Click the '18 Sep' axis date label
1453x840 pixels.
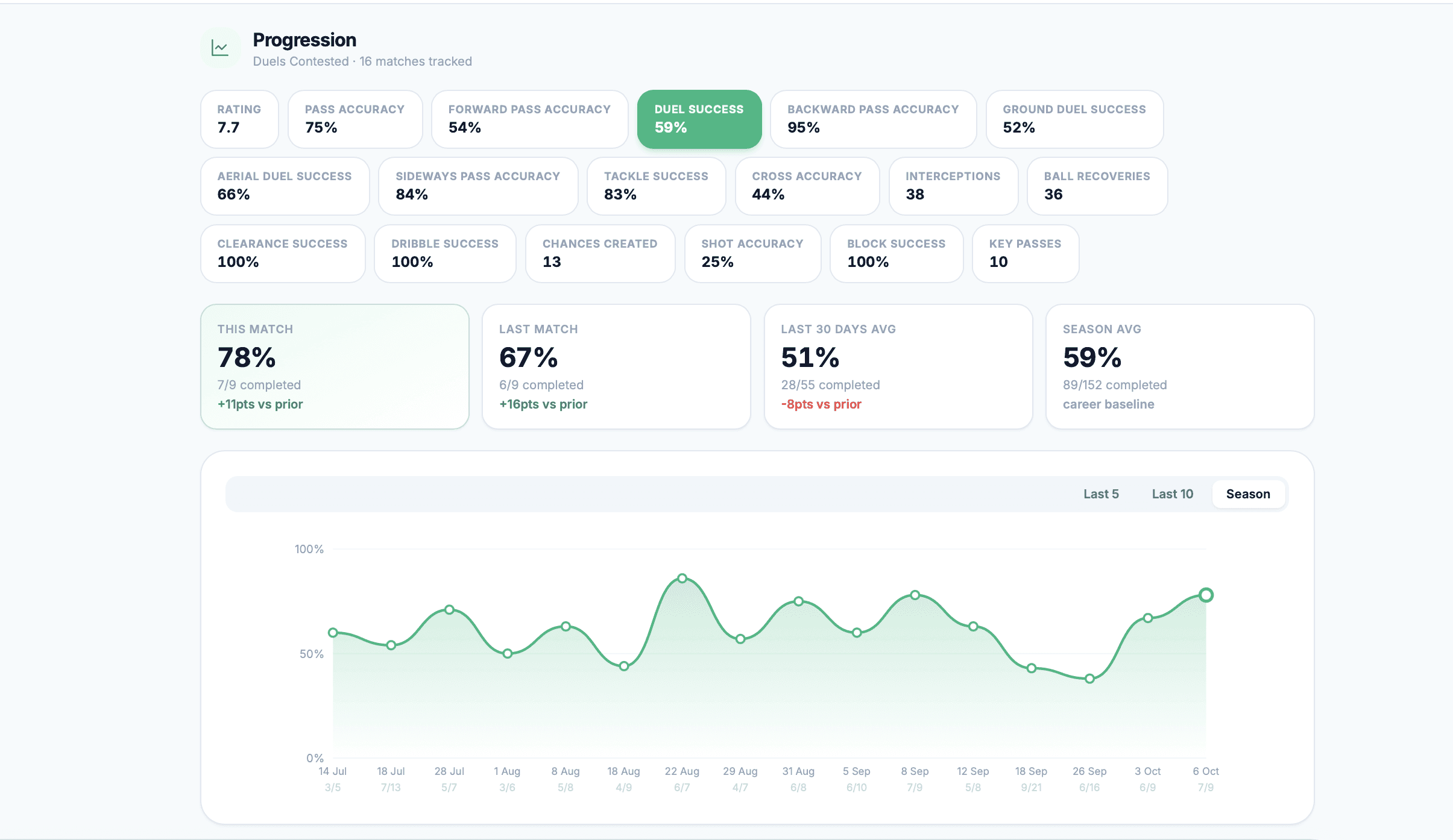click(1031, 771)
